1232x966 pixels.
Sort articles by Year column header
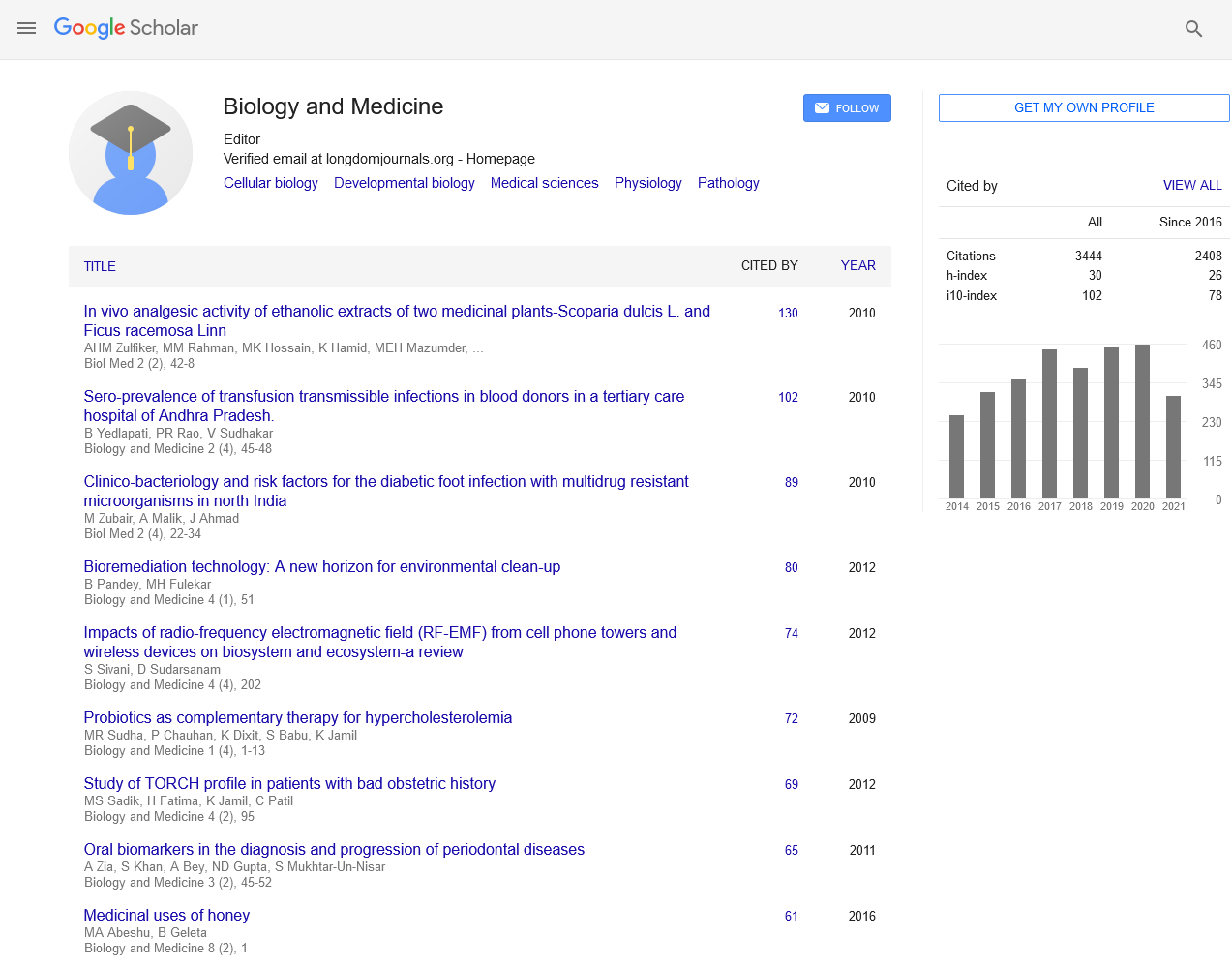pos(857,265)
